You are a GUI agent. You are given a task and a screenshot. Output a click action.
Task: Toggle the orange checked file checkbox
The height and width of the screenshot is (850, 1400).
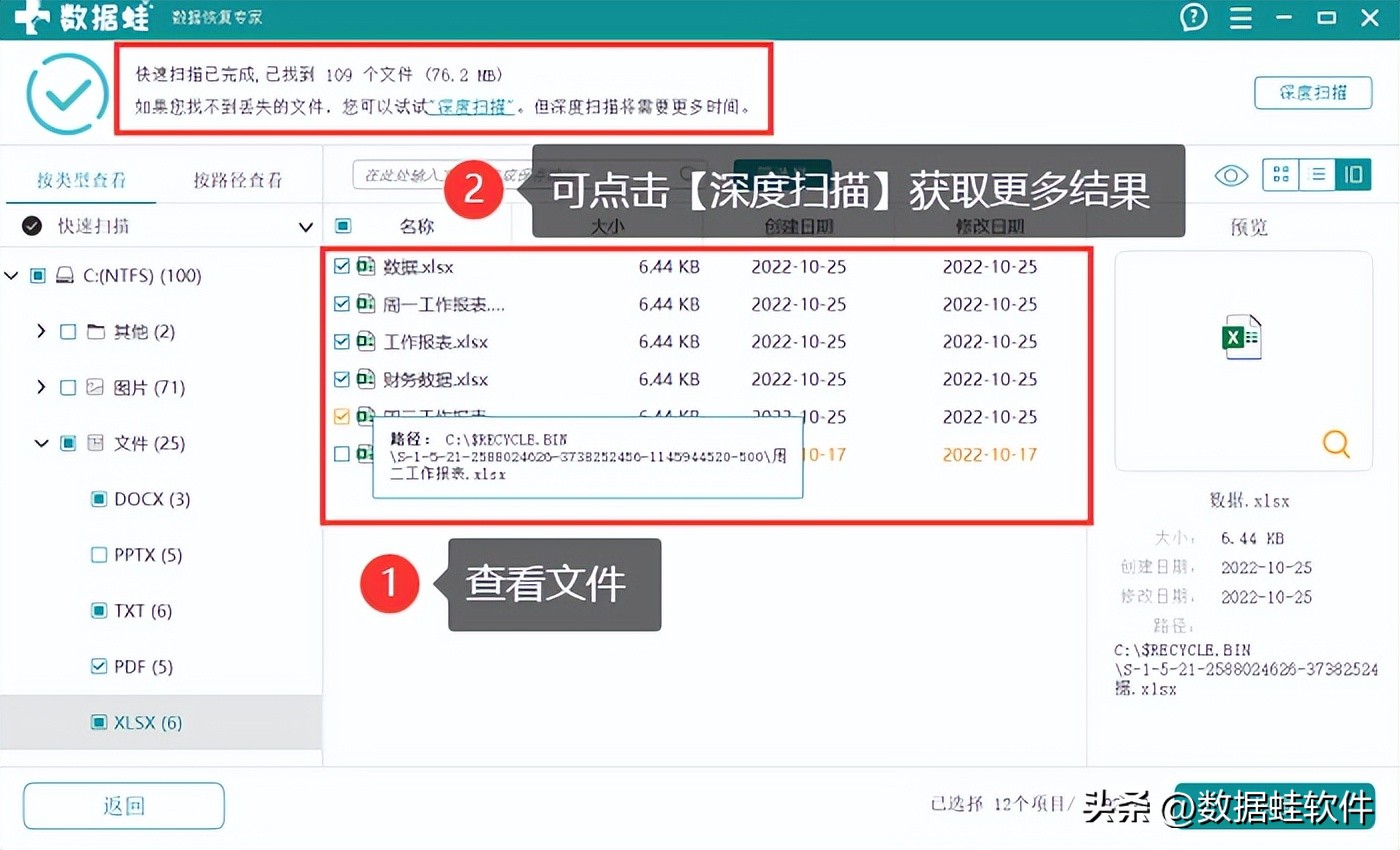coord(342,416)
